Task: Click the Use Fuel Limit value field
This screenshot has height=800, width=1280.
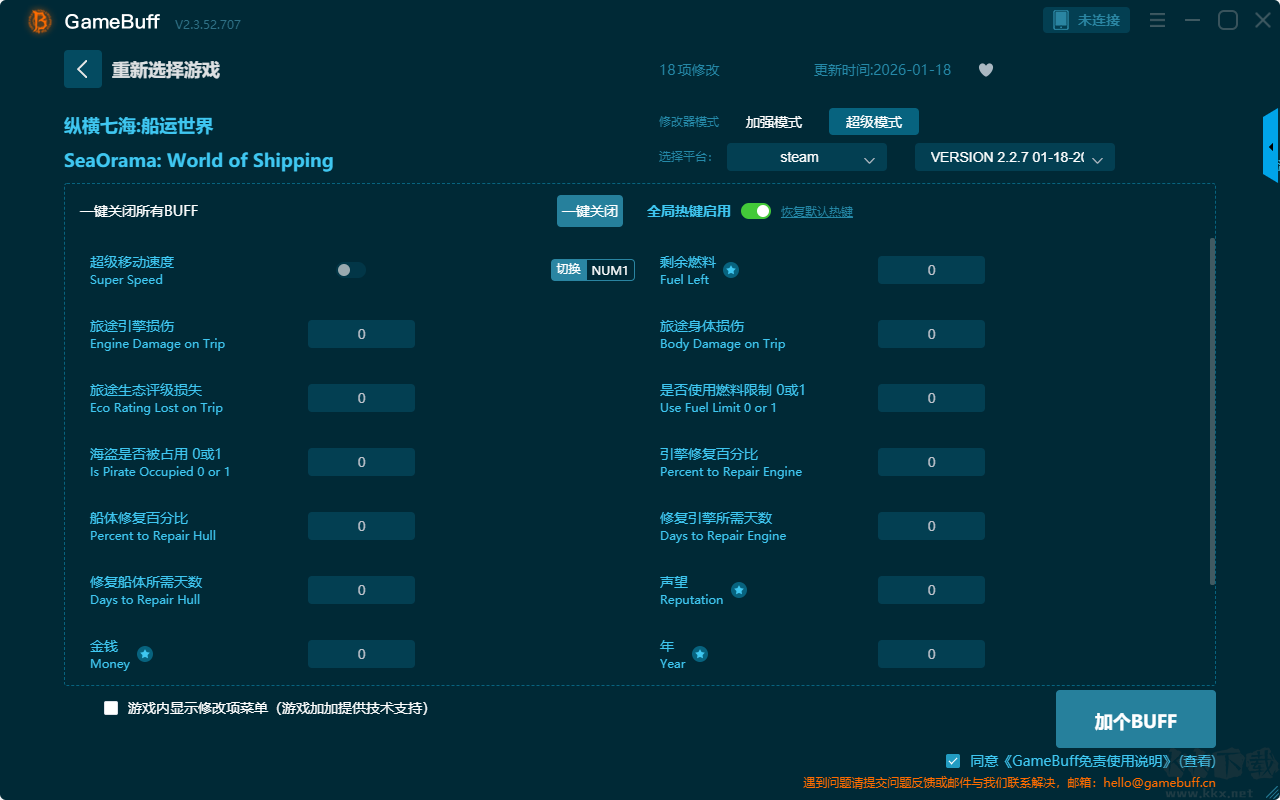Action: [931, 398]
